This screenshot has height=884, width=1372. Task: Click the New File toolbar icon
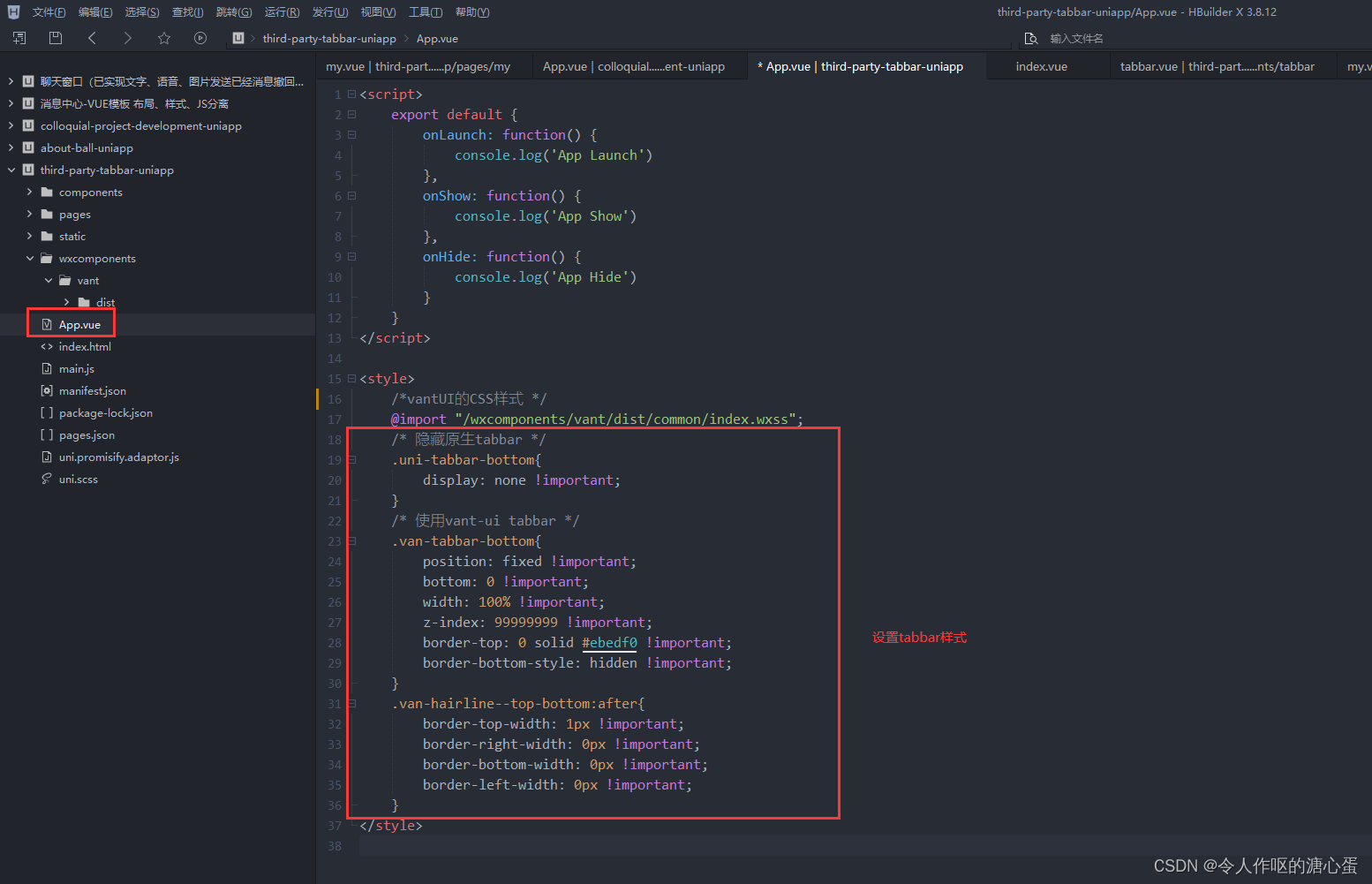pyautogui.click(x=19, y=38)
